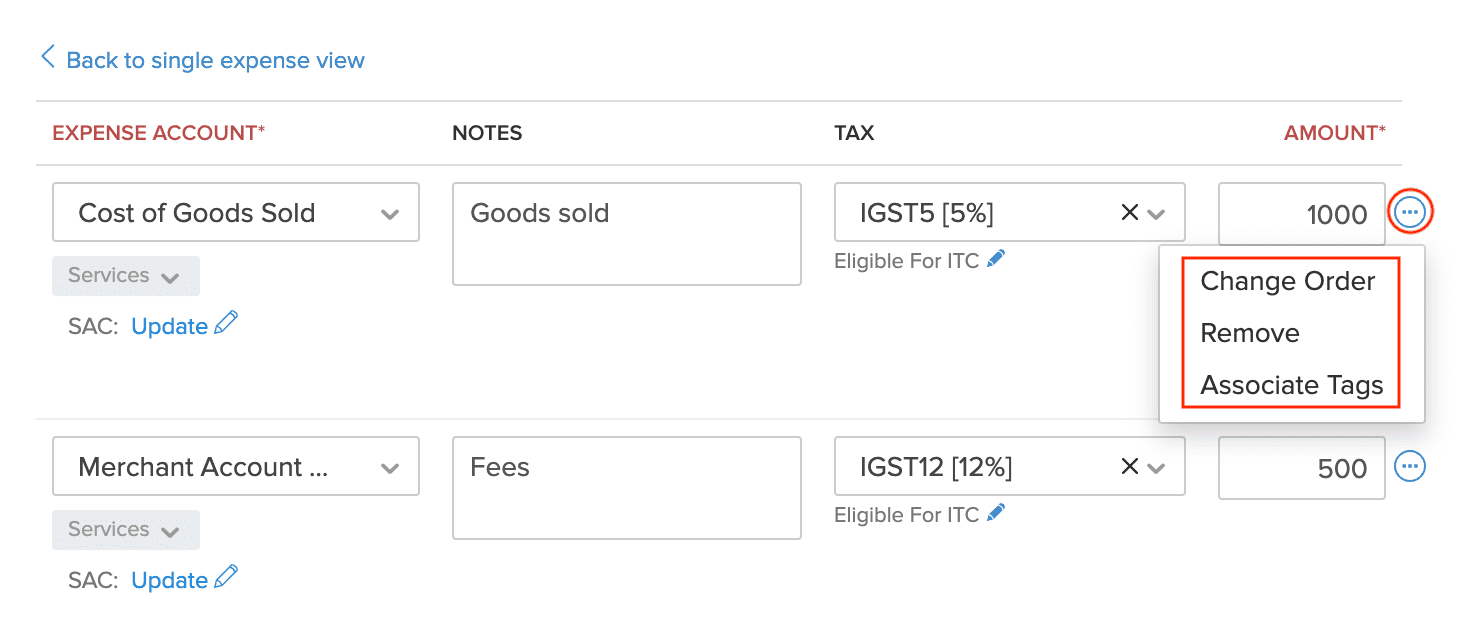Open options ellipsis on Cost of Goods Sold row
The image size is (1476, 644).
tap(1410, 212)
